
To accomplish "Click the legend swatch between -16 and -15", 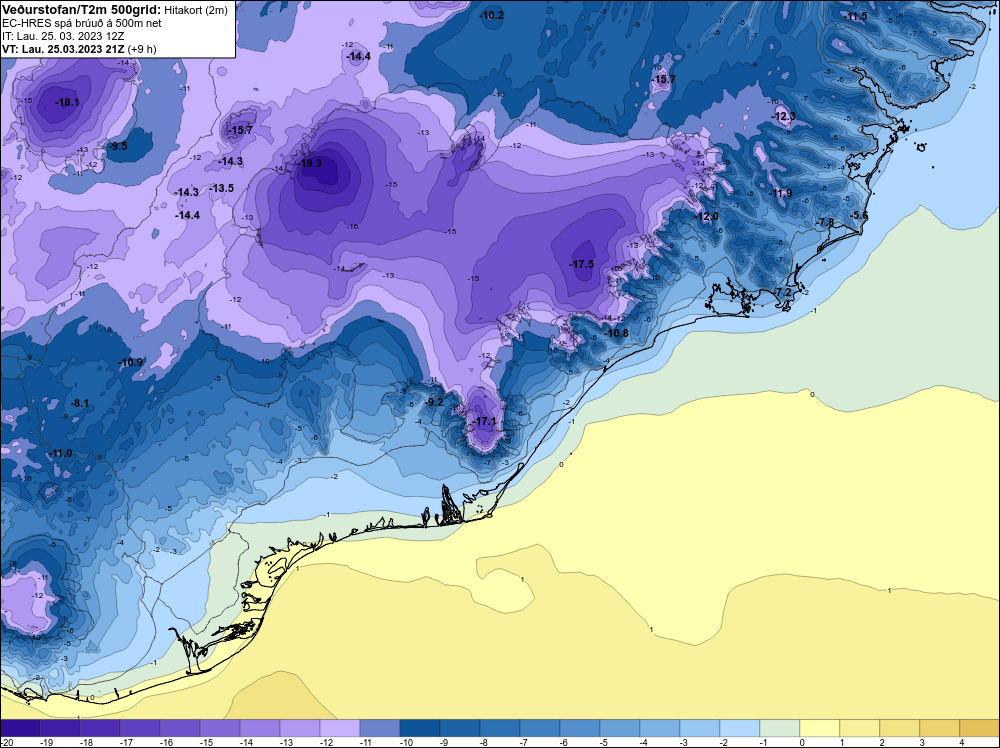I will pyautogui.click(x=180, y=728).
